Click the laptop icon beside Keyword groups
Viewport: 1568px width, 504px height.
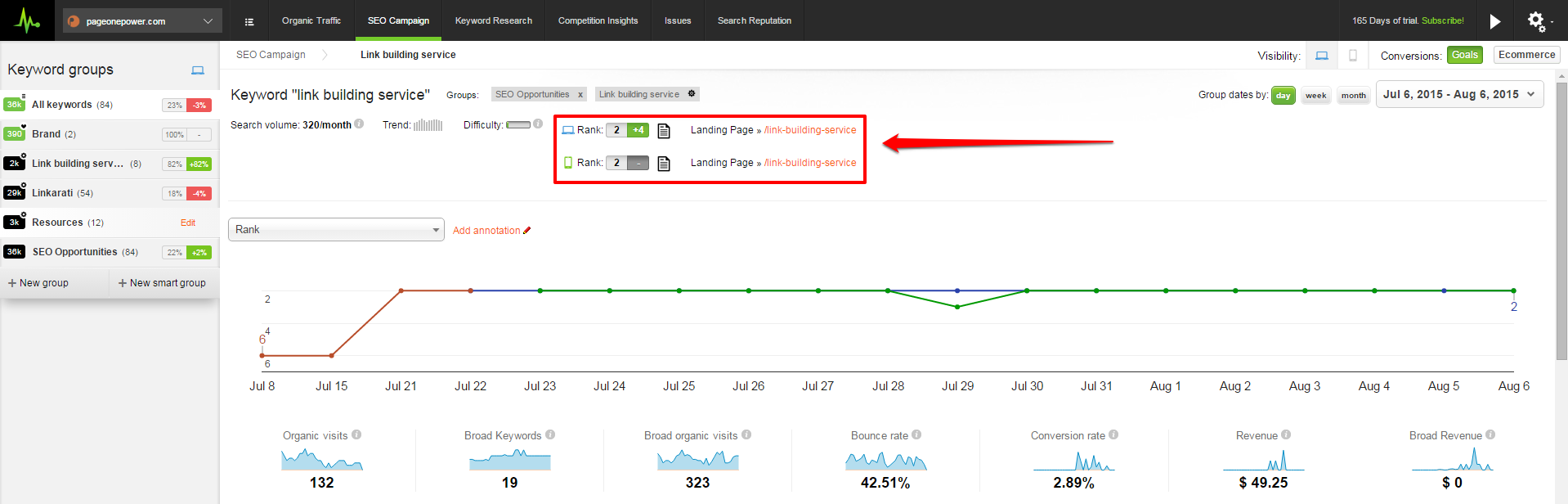[x=197, y=70]
